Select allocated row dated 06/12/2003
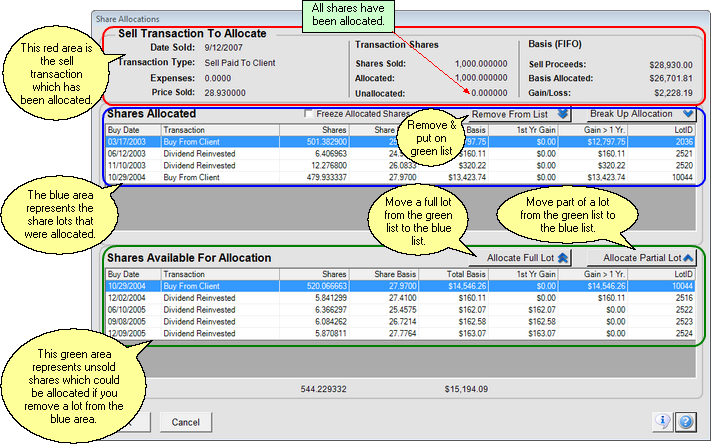This screenshot has width=711, height=445. click(x=400, y=154)
